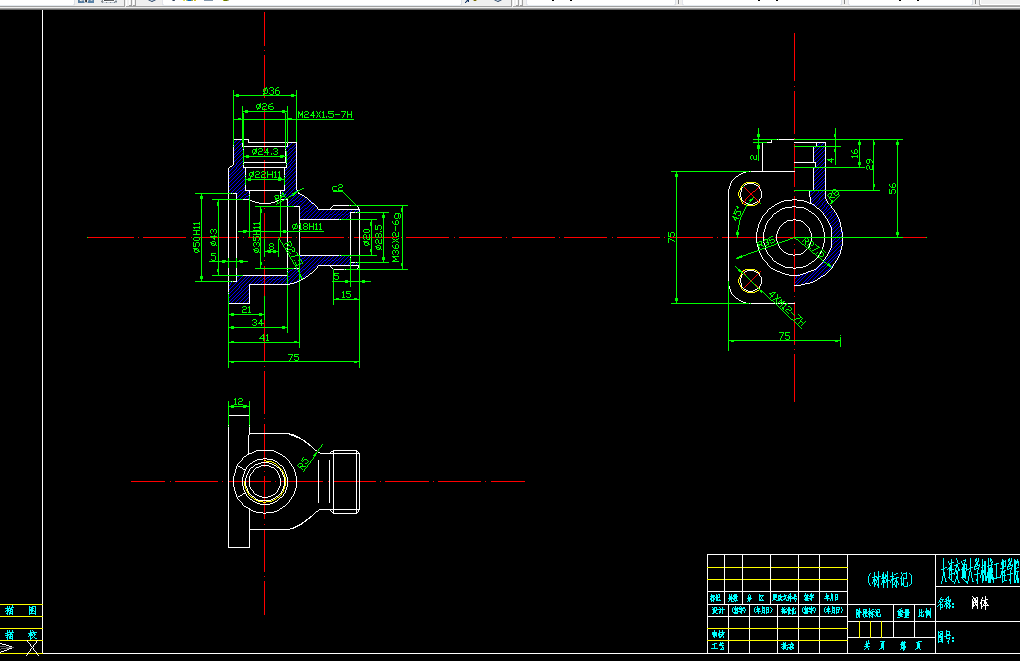Pick the yellow thread circle in top view
Viewport: 1020px width, 661px height.
(x=265, y=481)
